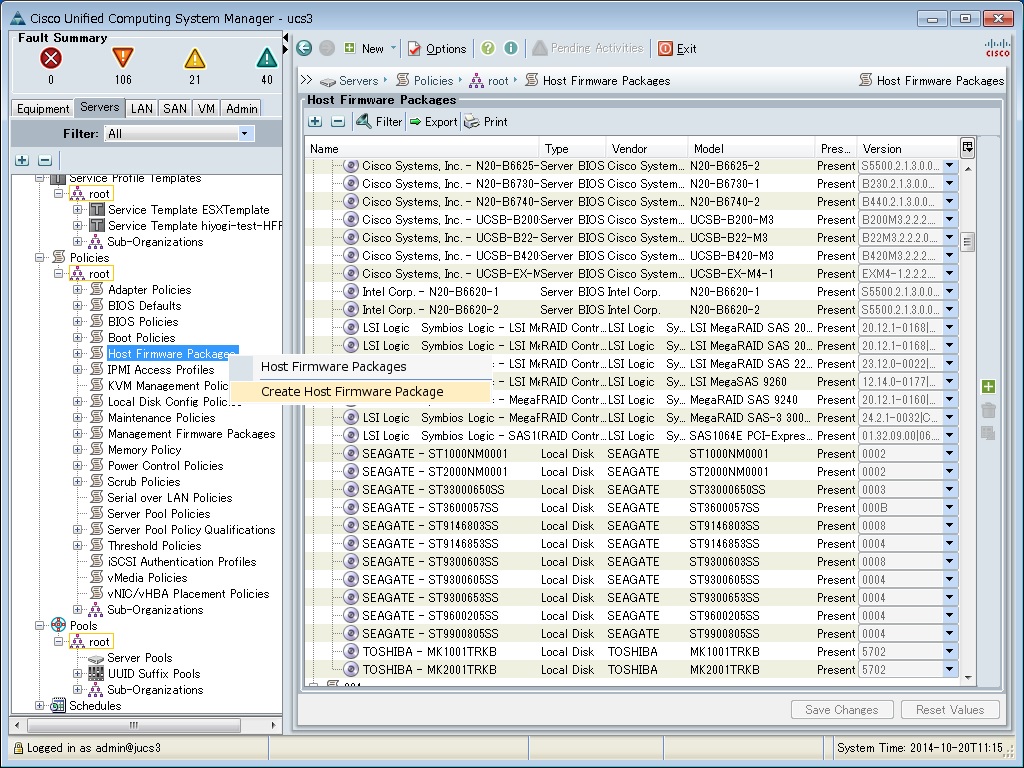Sort table by Model column header
The height and width of the screenshot is (768, 1024).
[751, 148]
